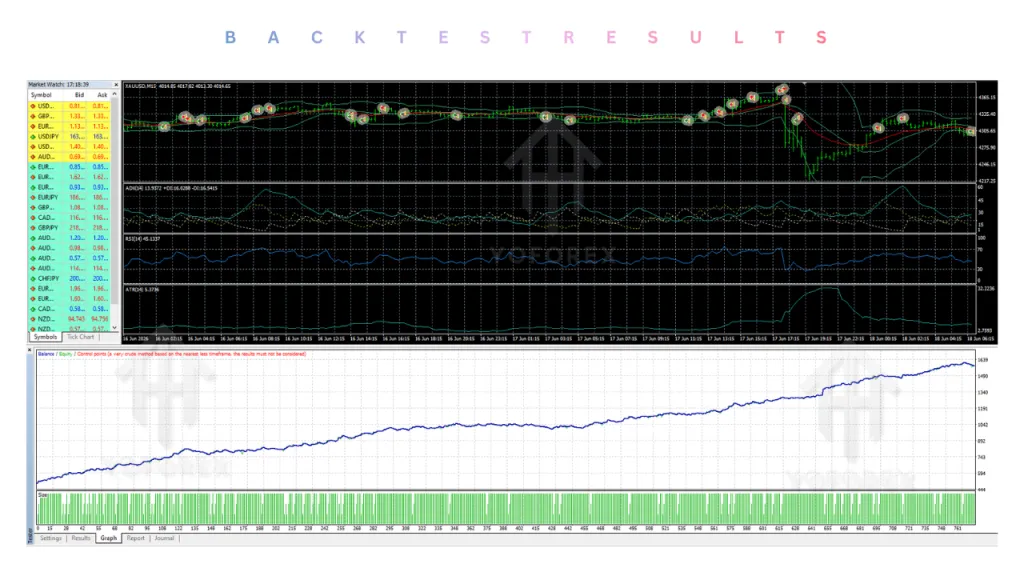The image size is (1024, 576).
Task: Select the GBPJPY symbol name
Action: pyautogui.click(x=48, y=228)
